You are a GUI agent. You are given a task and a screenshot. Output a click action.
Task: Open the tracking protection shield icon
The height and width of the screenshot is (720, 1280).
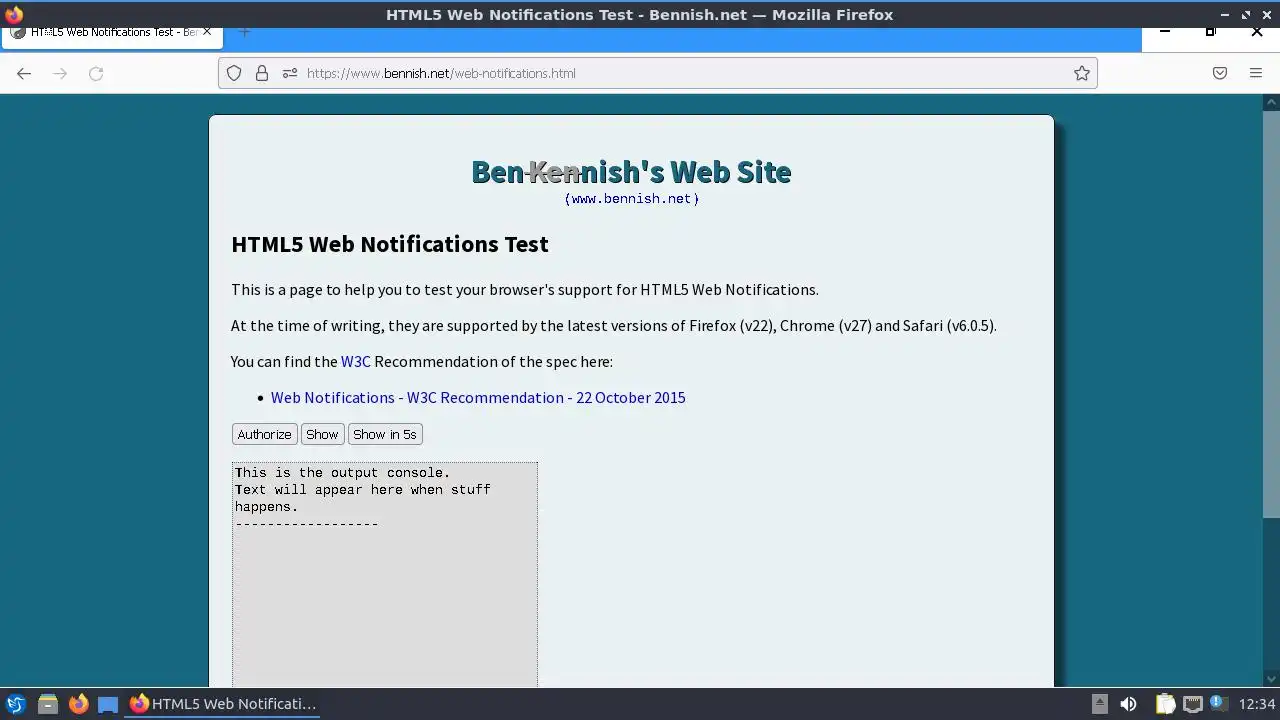click(234, 73)
